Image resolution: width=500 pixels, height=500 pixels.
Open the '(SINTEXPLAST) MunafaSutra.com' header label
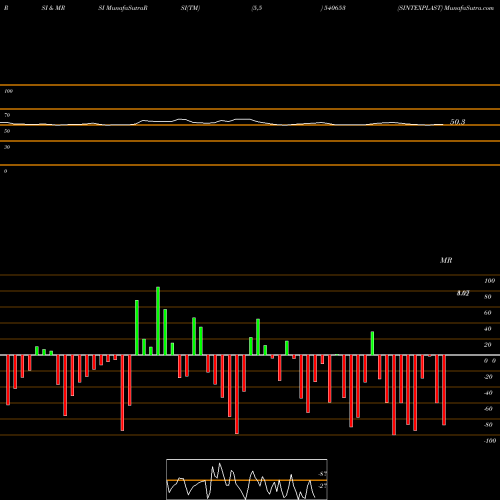(445, 8)
